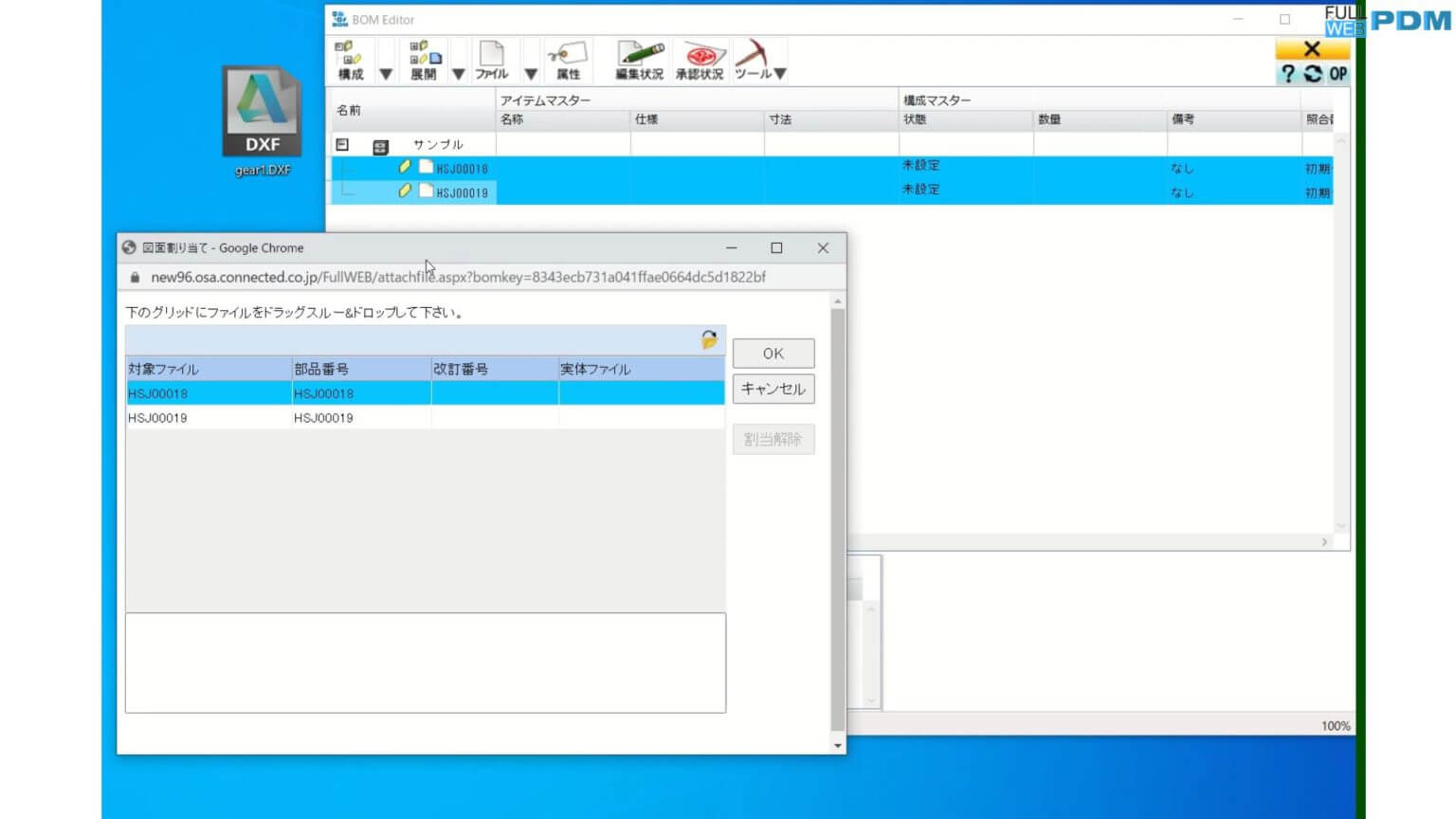Click the refresh icon near the OP button
The image size is (1456, 819).
(1311, 74)
